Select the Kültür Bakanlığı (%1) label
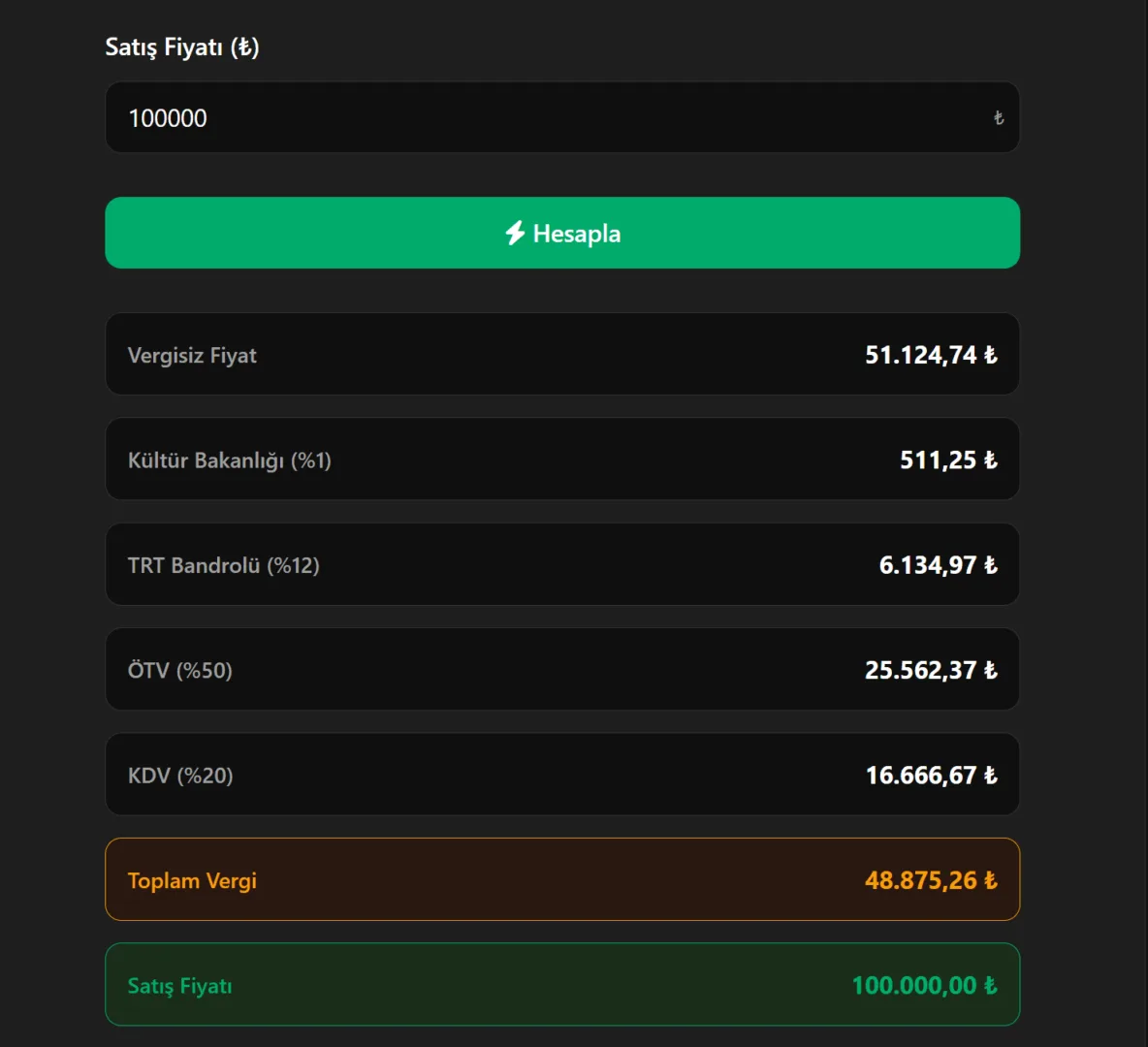The height and width of the screenshot is (1047, 1148). [x=230, y=460]
